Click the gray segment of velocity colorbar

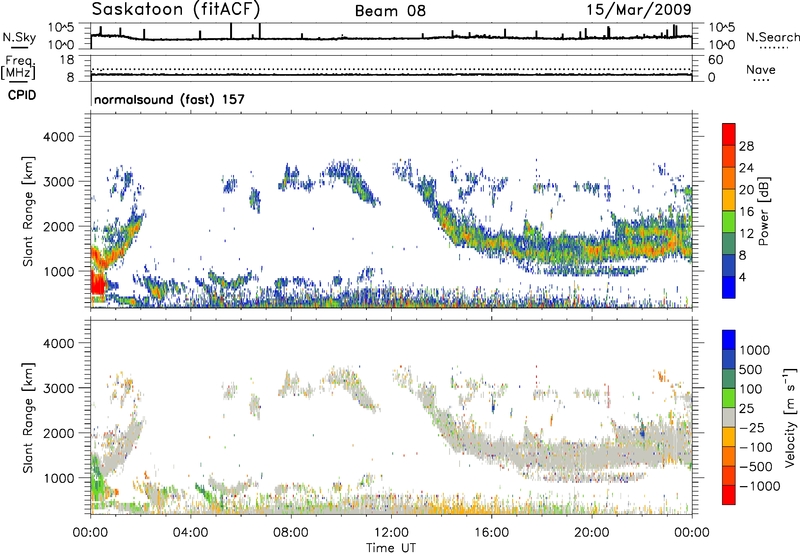pyautogui.click(x=729, y=417)
